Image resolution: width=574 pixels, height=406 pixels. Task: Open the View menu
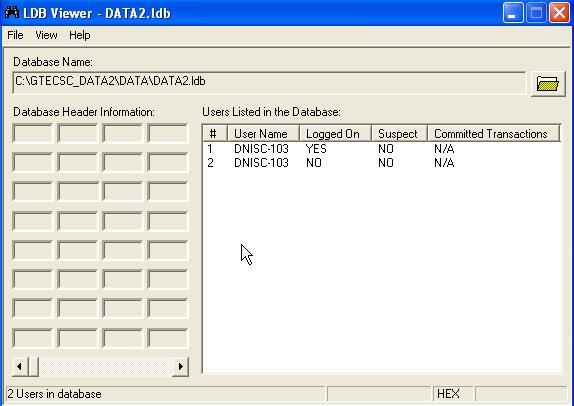[x=46, y=35]
